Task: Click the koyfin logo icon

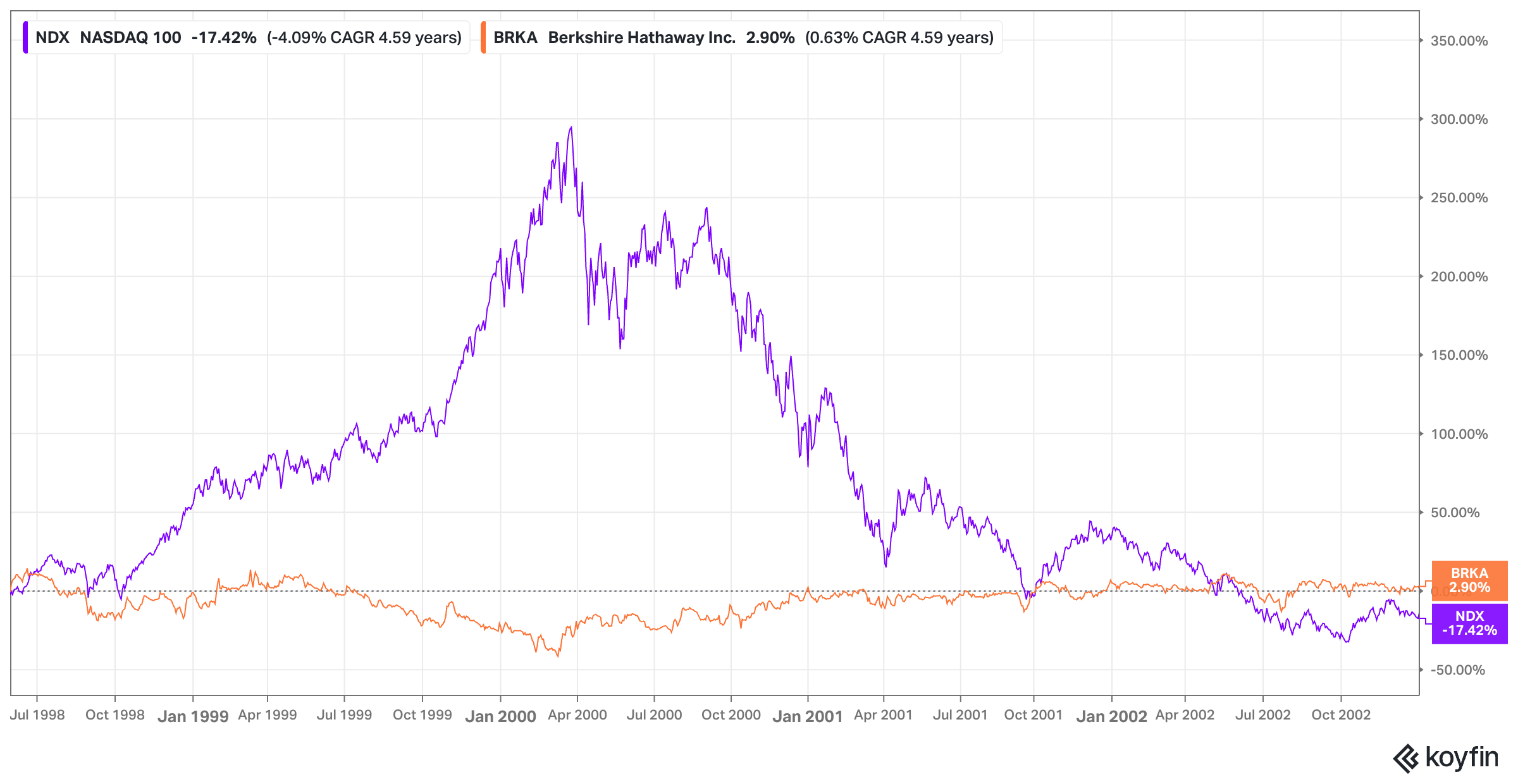Action: [x=1406, y=758]
